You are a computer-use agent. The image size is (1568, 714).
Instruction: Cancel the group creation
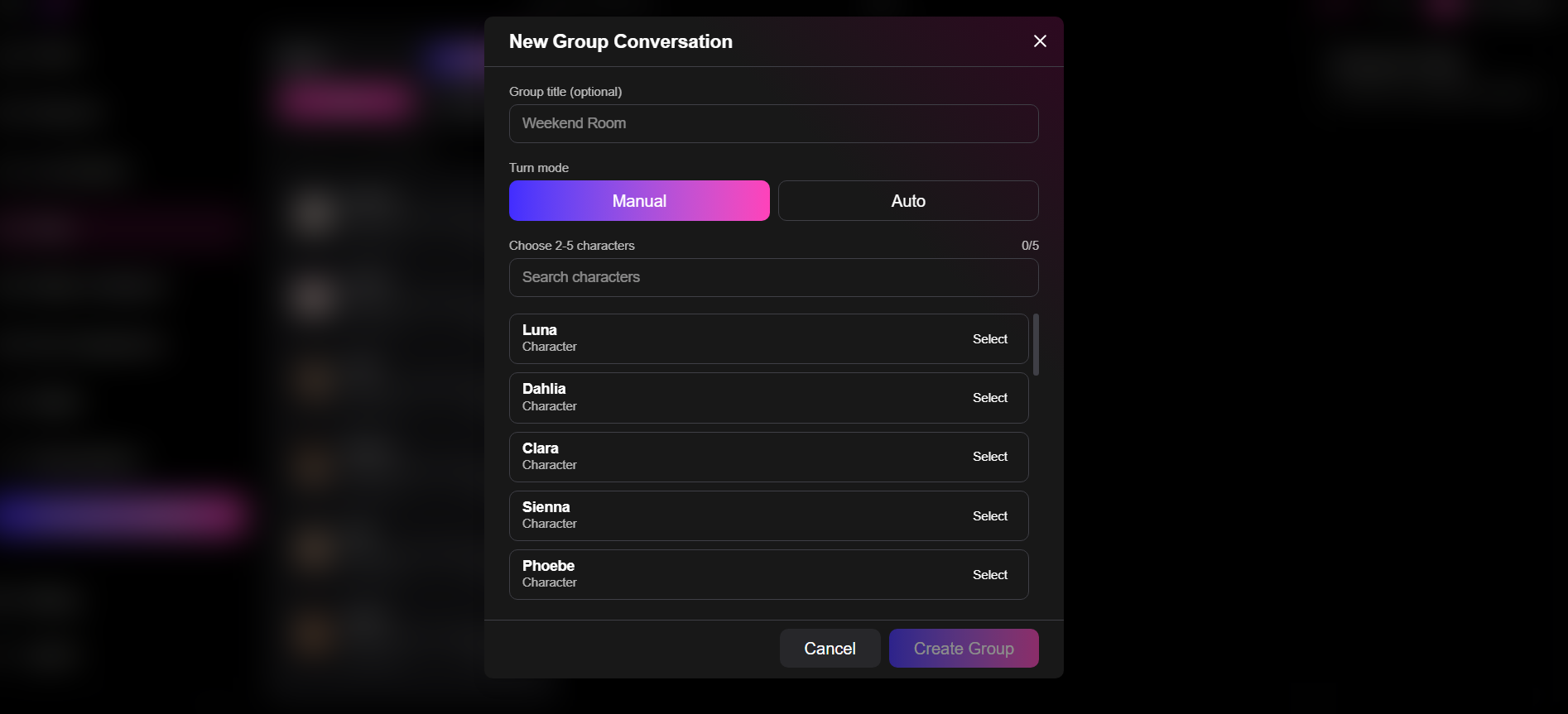coord(830,649)
